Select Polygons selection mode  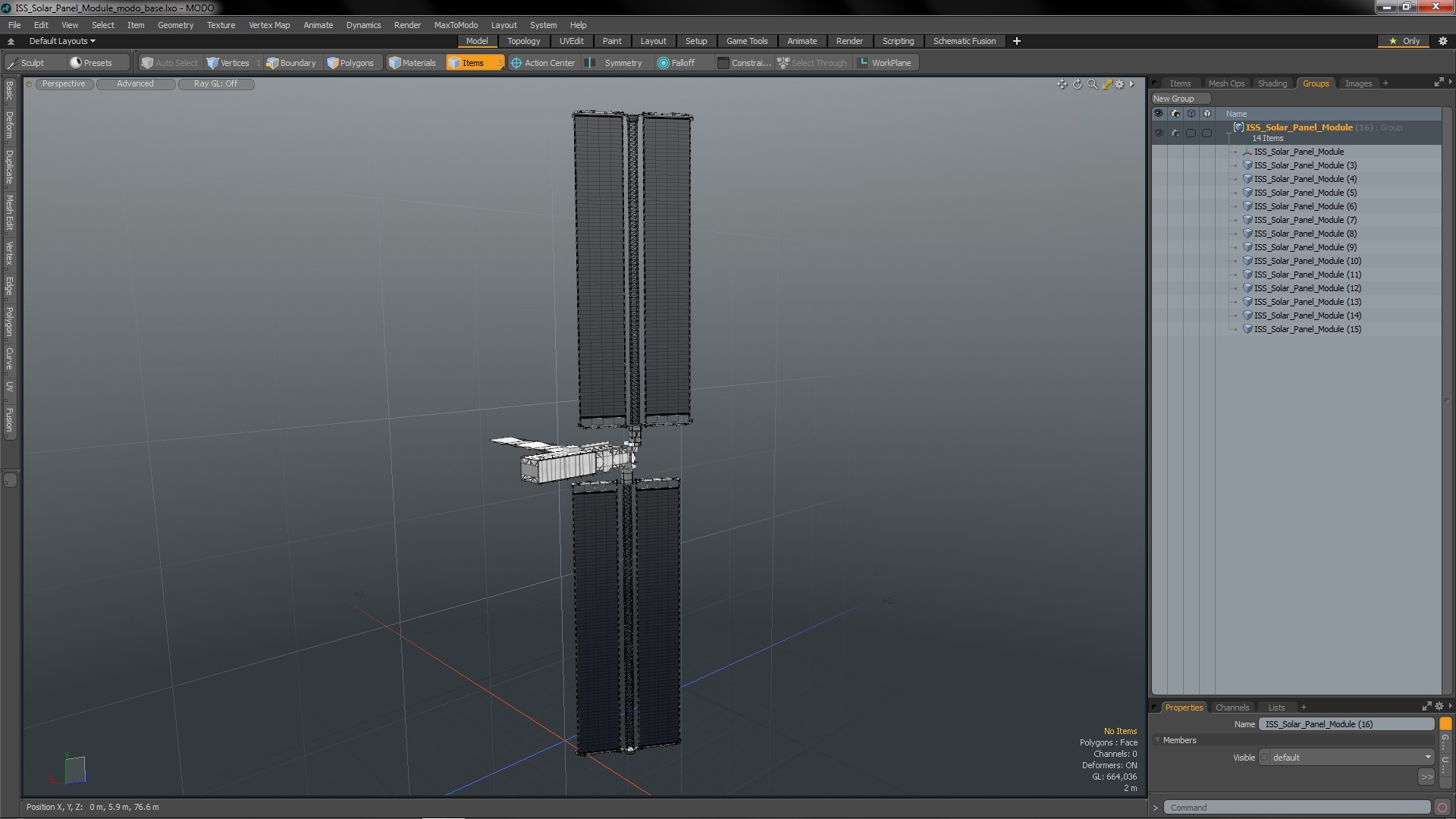pos(350,63)
